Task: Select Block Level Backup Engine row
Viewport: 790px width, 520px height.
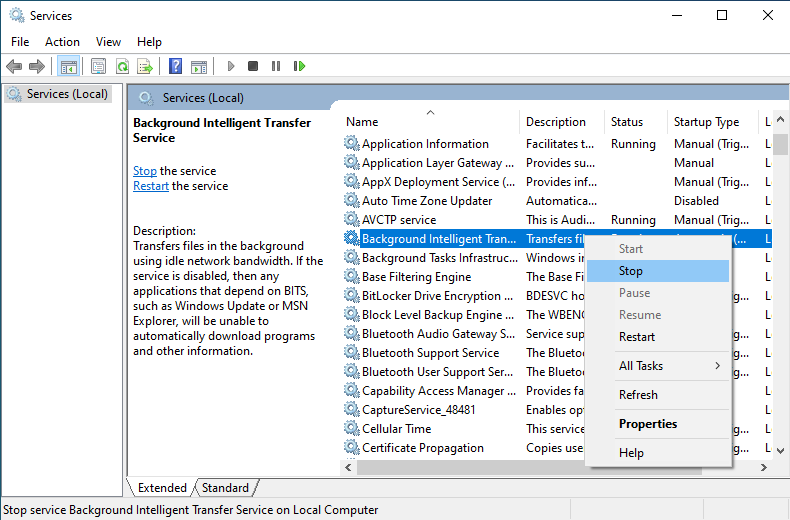Action: click(464, 315)
